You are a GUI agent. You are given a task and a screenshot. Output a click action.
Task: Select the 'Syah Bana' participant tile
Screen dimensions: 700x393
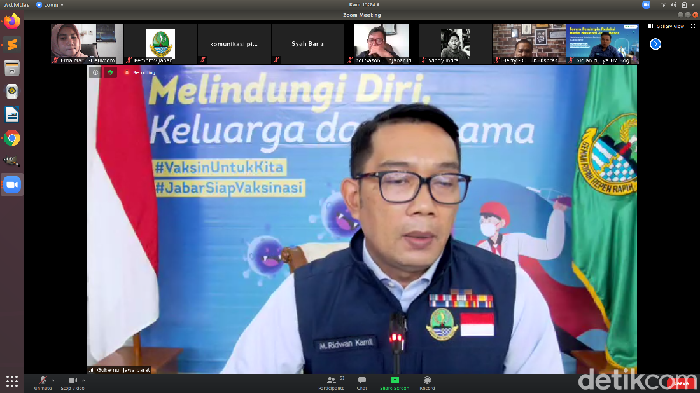pos(308,44)
